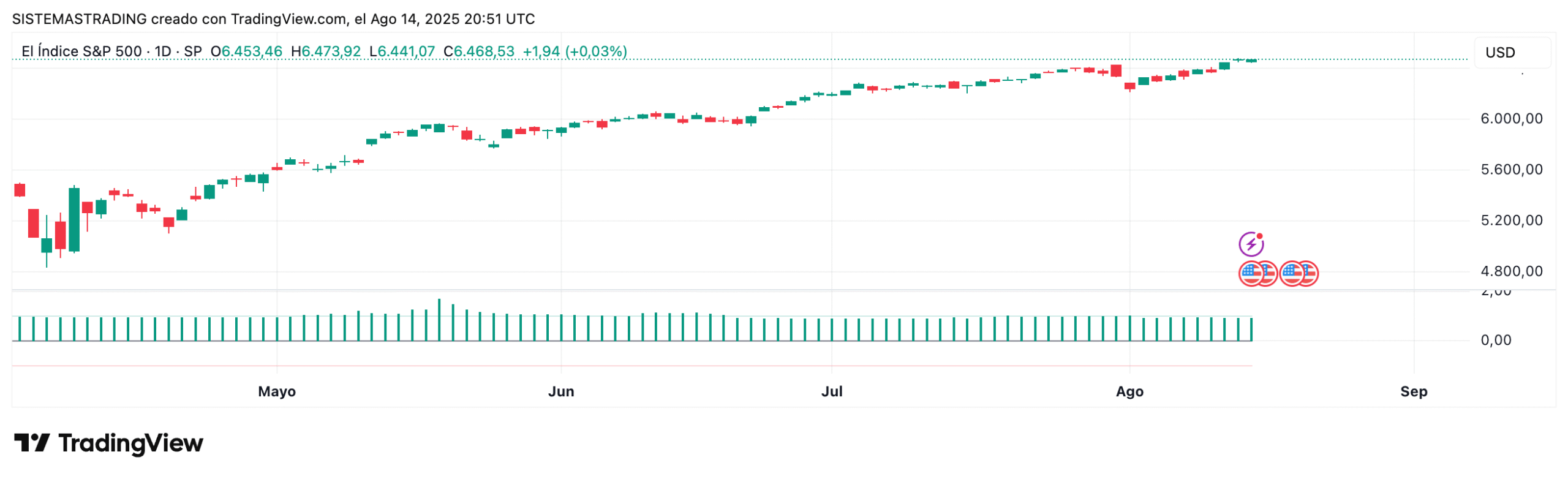Click the Mayo label on time axis
This screenshot has height=479, width=1568.
[277, 391]
